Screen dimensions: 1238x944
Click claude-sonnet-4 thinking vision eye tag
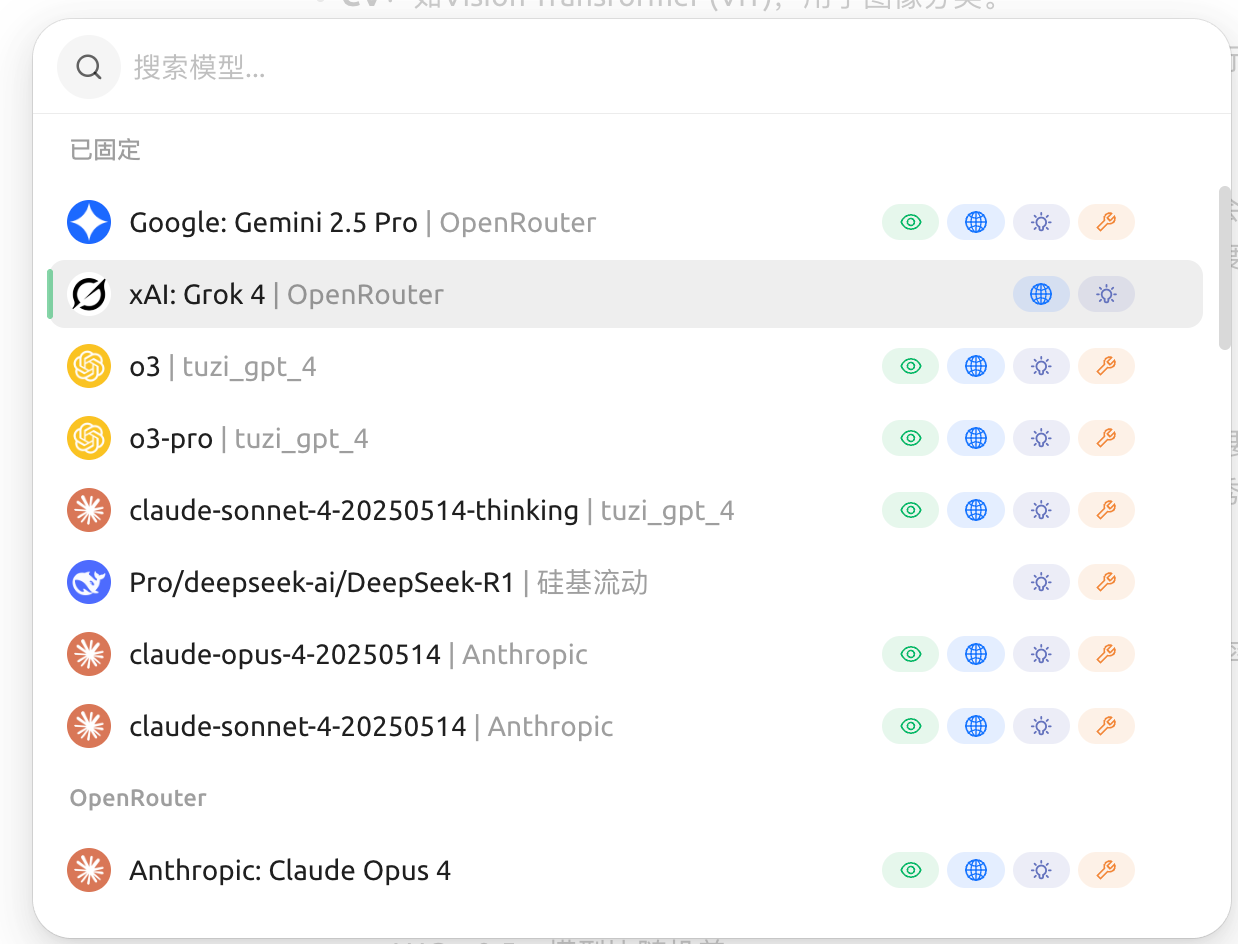(x=910, y=510)
